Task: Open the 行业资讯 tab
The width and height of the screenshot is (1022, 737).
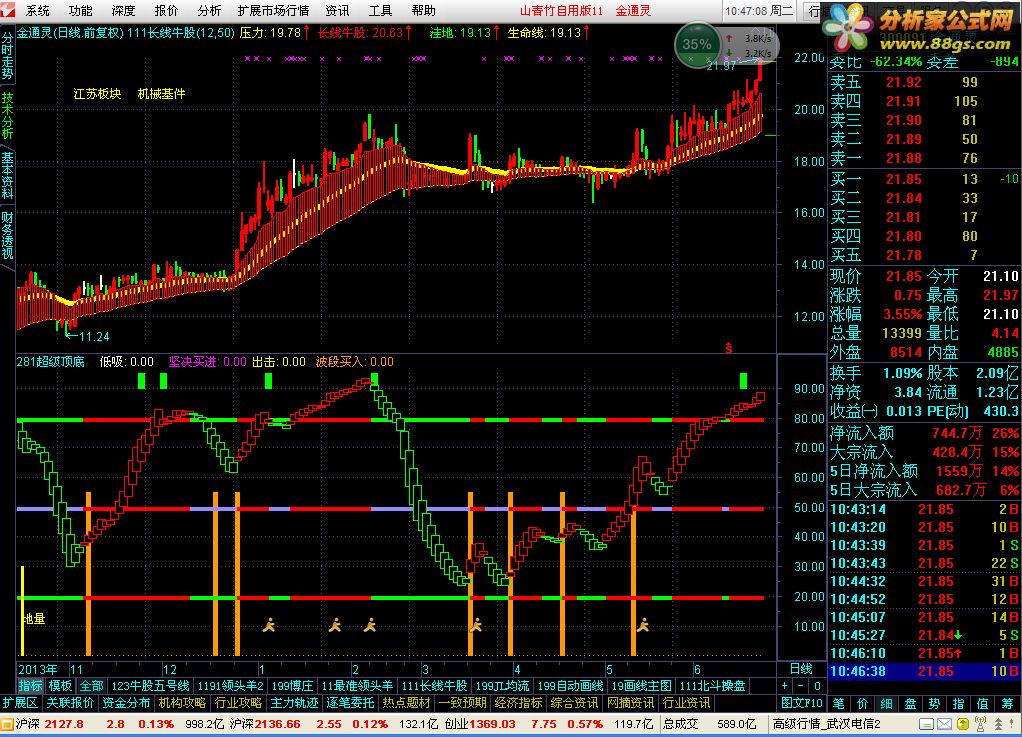Action: tap(687, 702)
